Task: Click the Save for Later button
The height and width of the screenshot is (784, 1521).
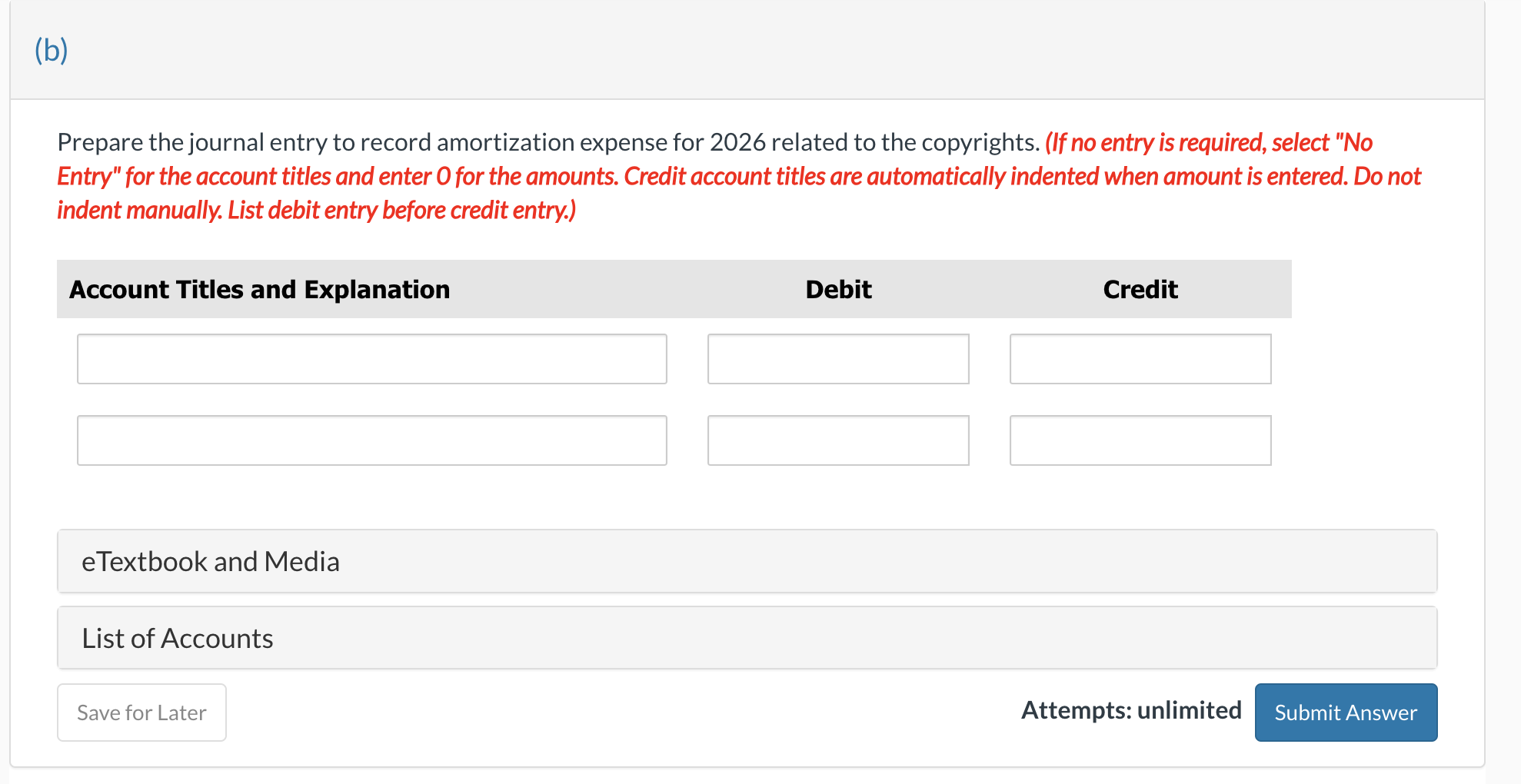Action: click(141, 712)
